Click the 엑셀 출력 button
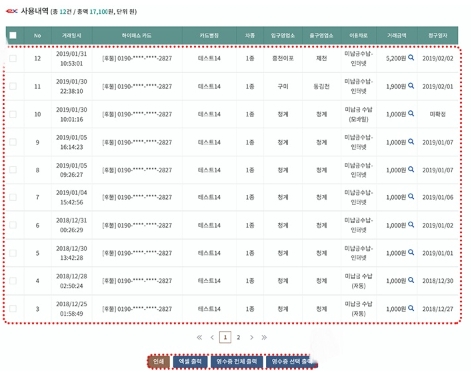This screenshot has width=471, height=373. point(190,361)
